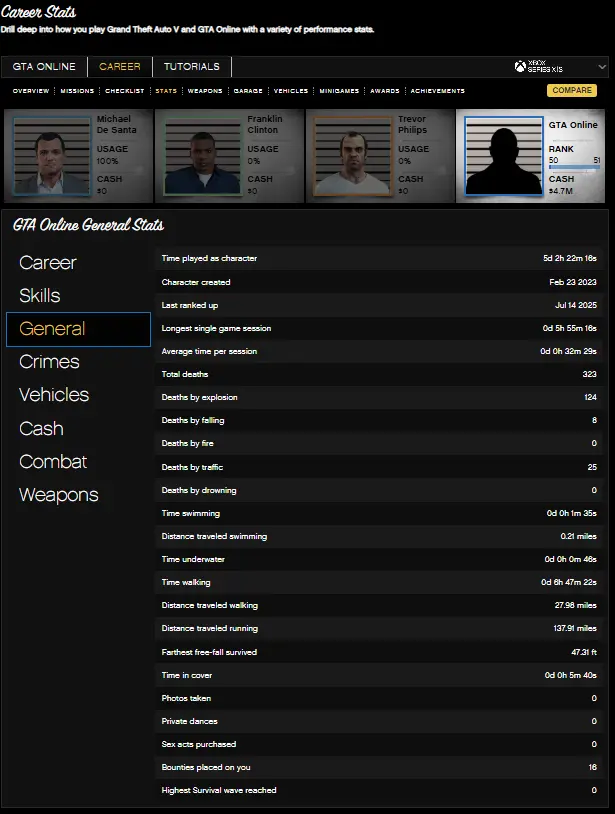615x814 pixels.
Task: Click 'Farthest free-fall survived' label
Action: pos(209,652)
